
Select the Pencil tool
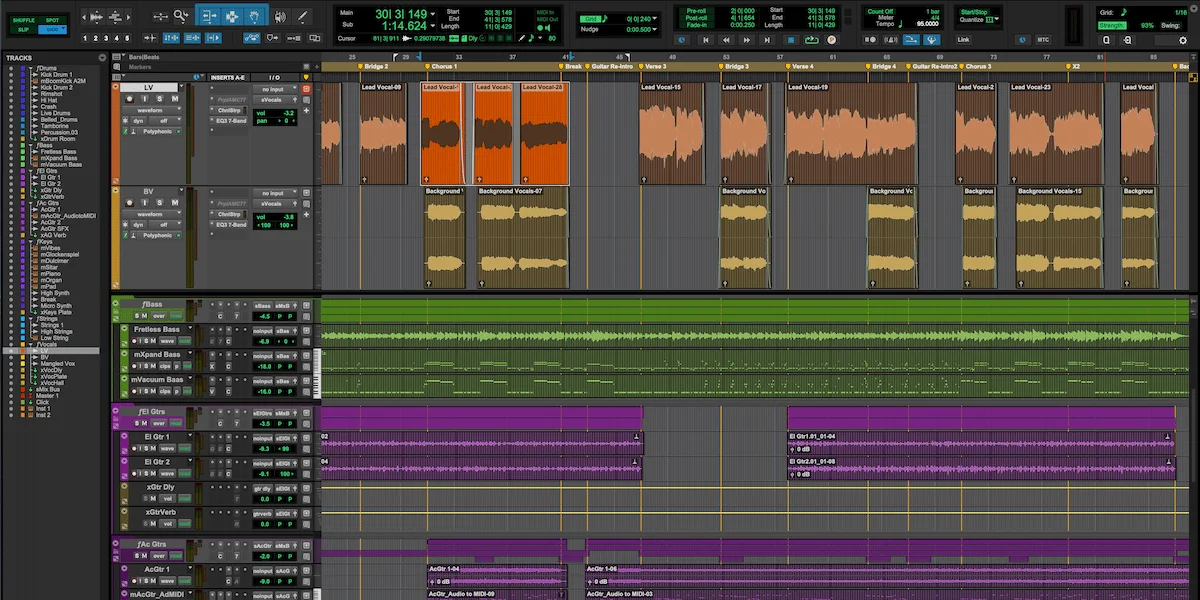coord(303,16)
